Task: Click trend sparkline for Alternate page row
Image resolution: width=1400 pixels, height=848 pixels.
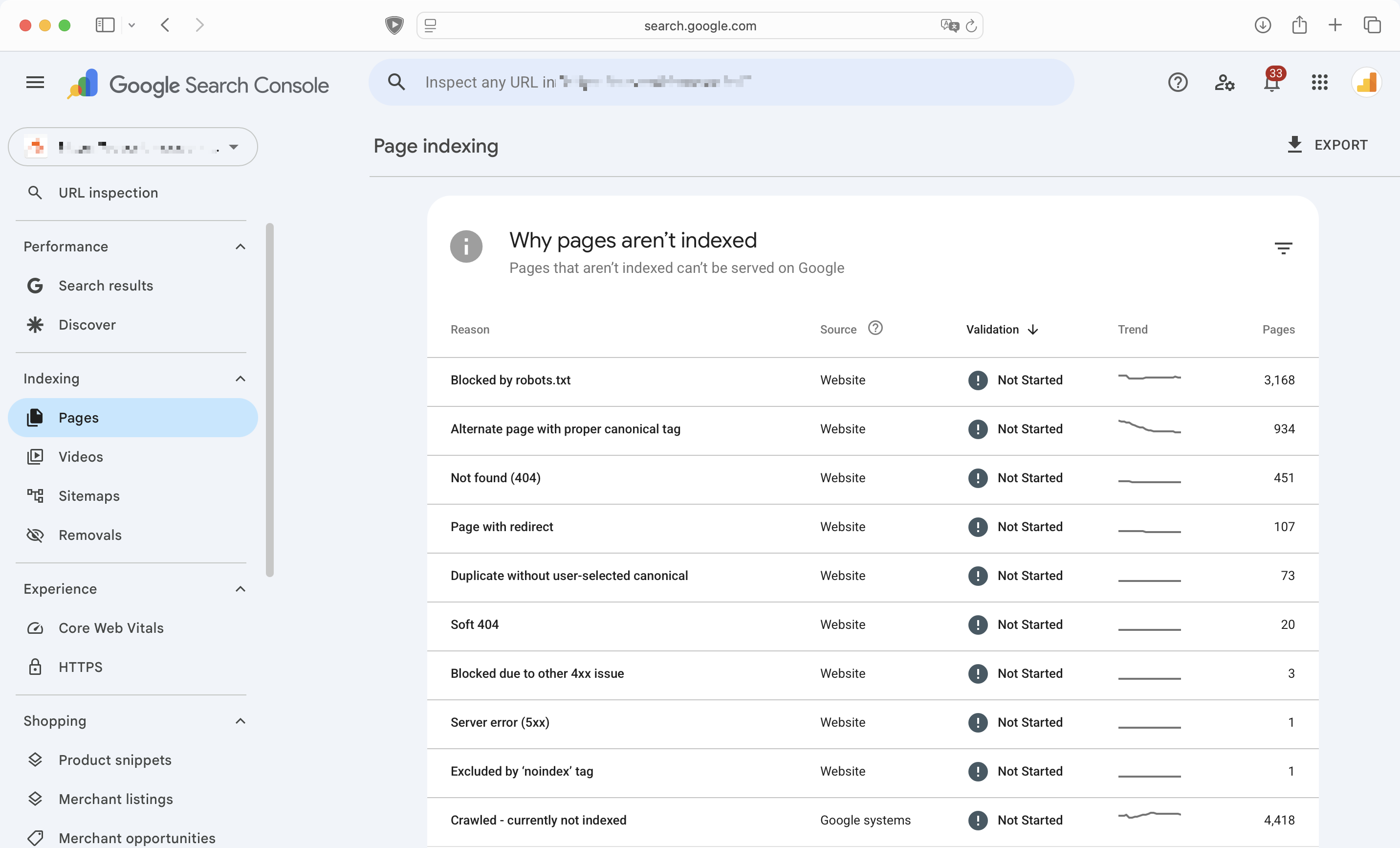Action: [x=1149, y=427]
